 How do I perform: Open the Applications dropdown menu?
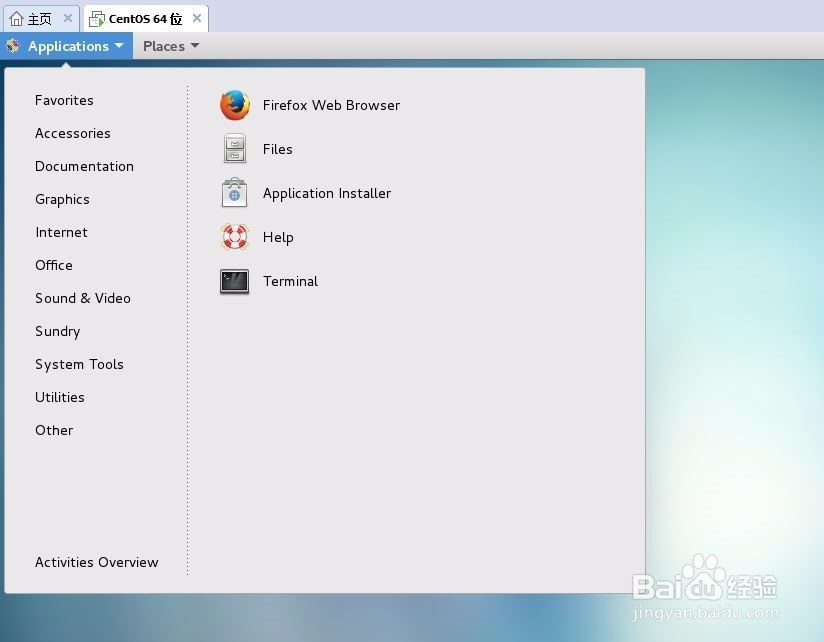67,46
